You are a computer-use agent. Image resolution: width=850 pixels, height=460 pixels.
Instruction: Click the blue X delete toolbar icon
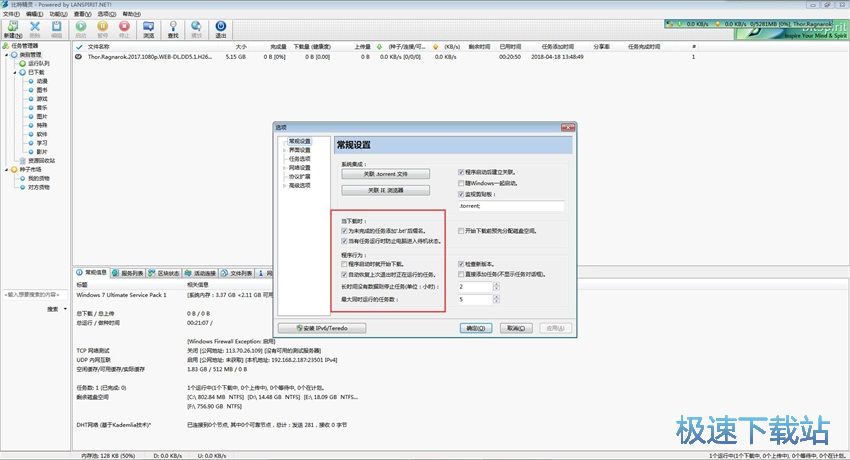35,29
